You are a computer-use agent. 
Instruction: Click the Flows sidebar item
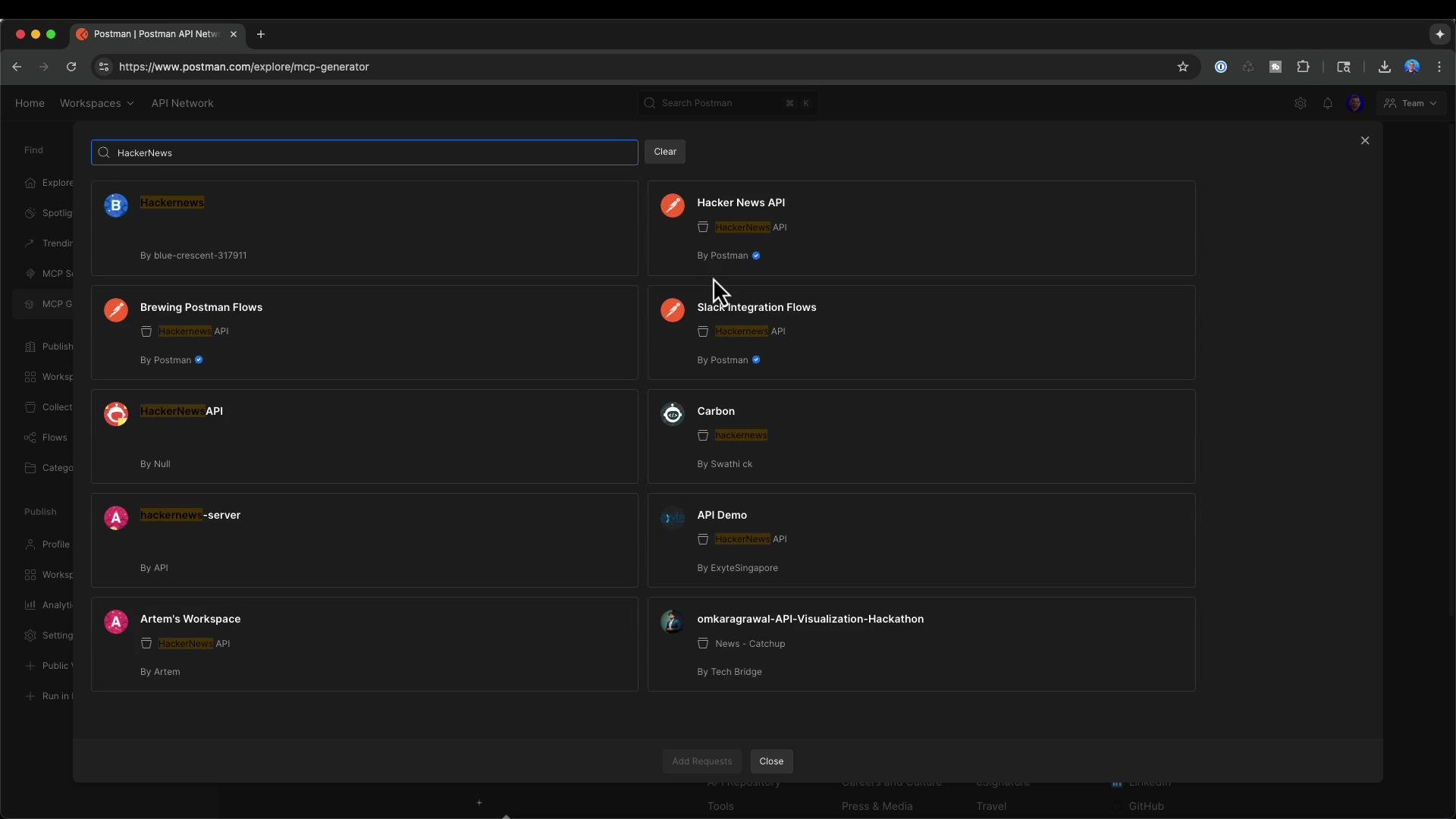tap(45, 438)
